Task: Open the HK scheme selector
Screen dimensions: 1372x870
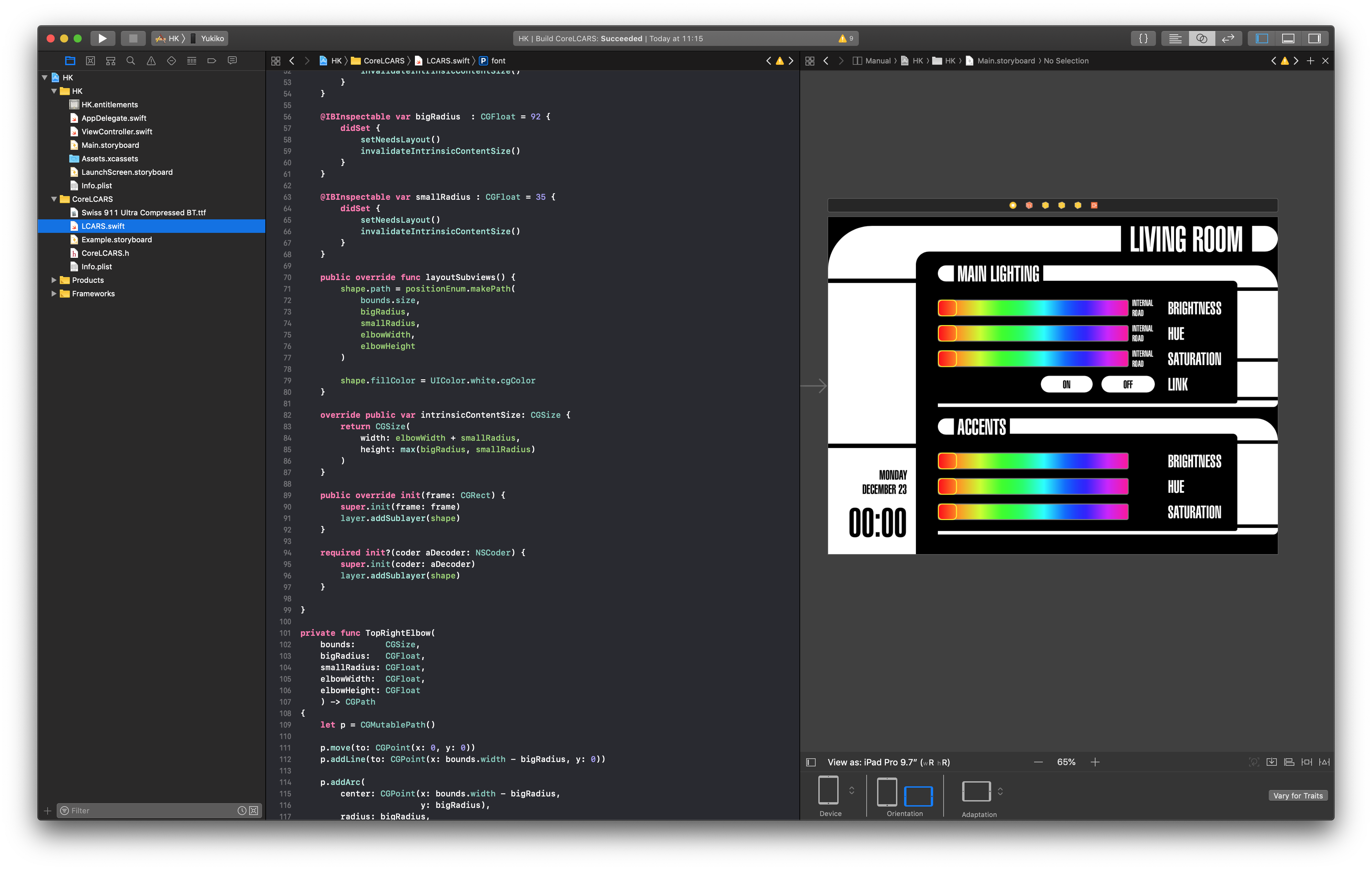Action: click(169, 38)
